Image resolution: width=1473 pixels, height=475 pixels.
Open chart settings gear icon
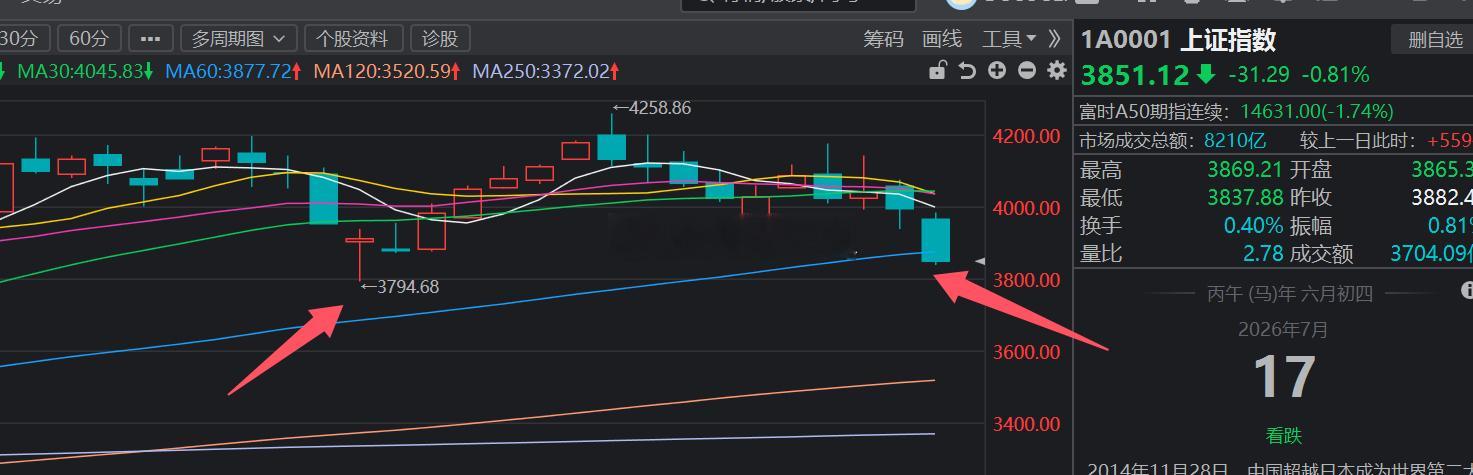(x=1057, y=70)
